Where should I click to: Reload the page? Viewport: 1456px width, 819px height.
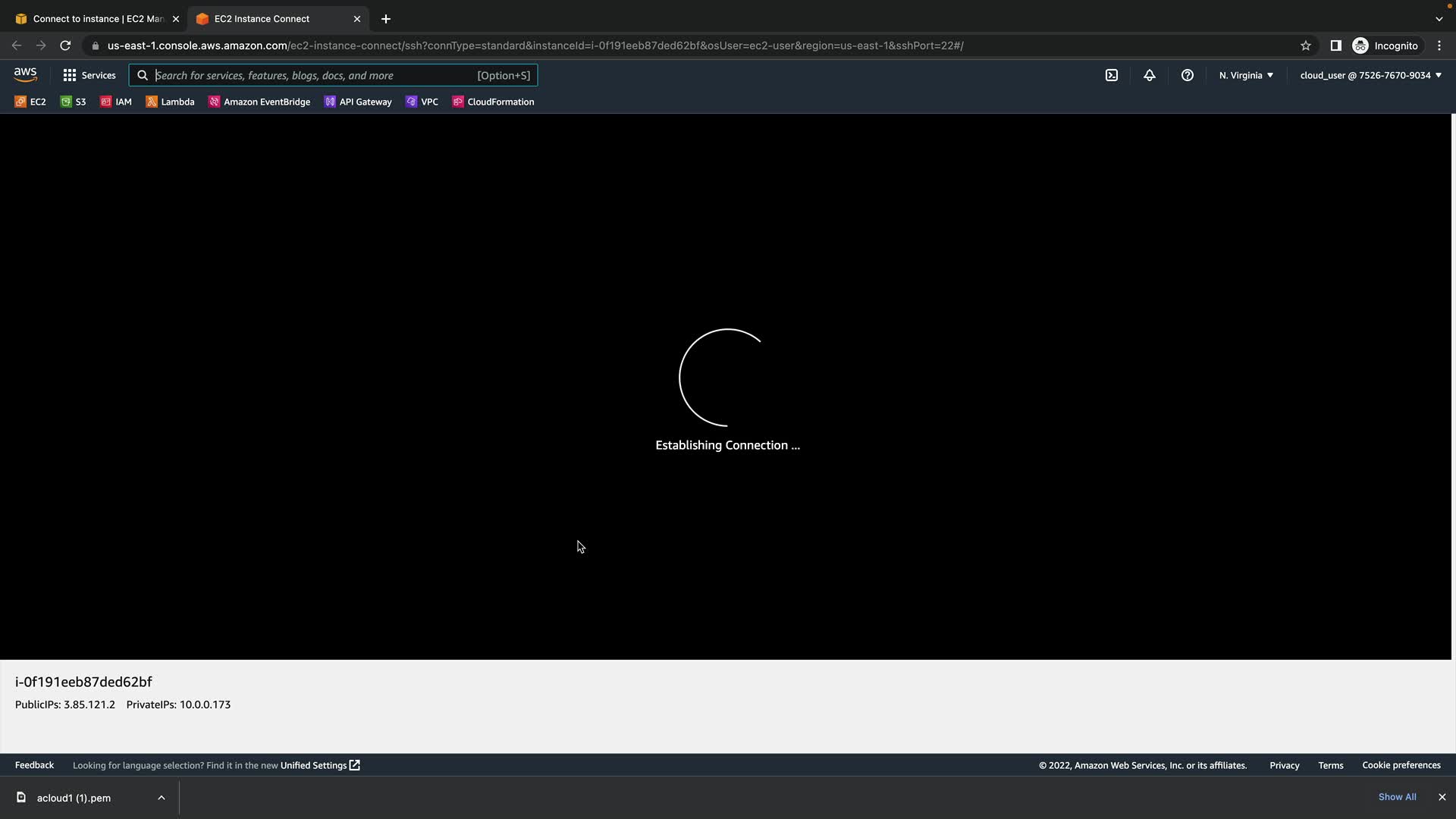point(65,45)
